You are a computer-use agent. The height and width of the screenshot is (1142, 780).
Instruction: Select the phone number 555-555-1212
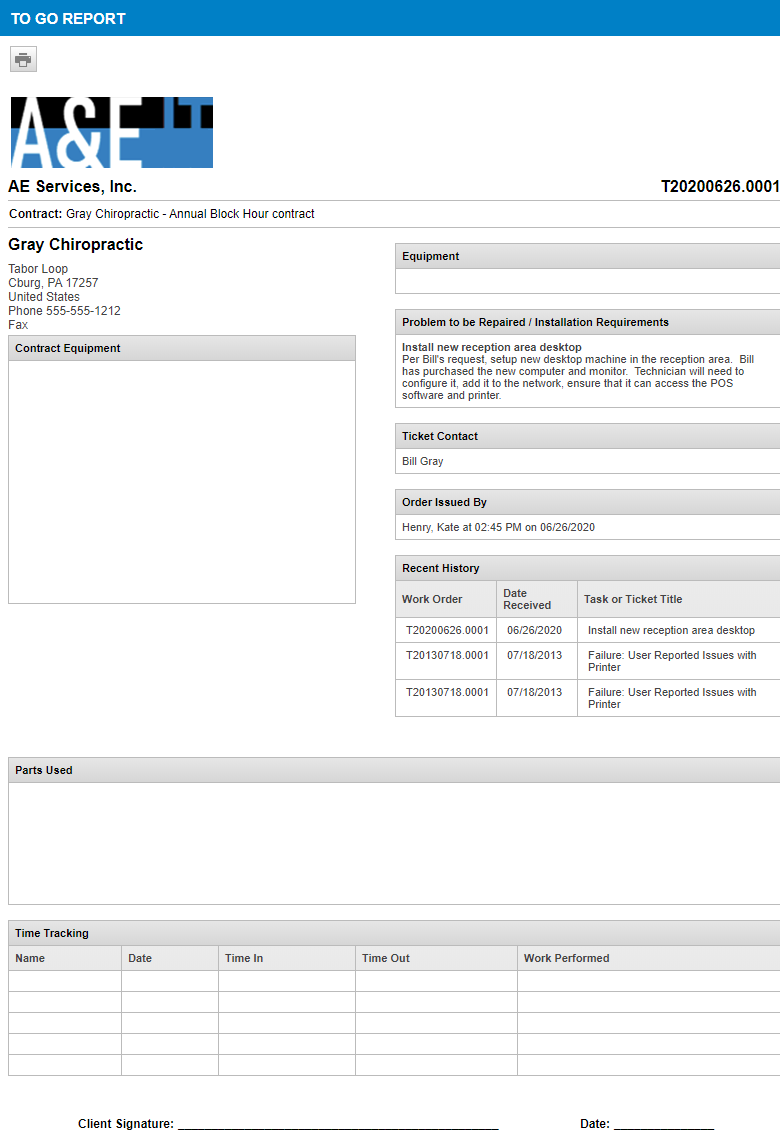(83, 311)
